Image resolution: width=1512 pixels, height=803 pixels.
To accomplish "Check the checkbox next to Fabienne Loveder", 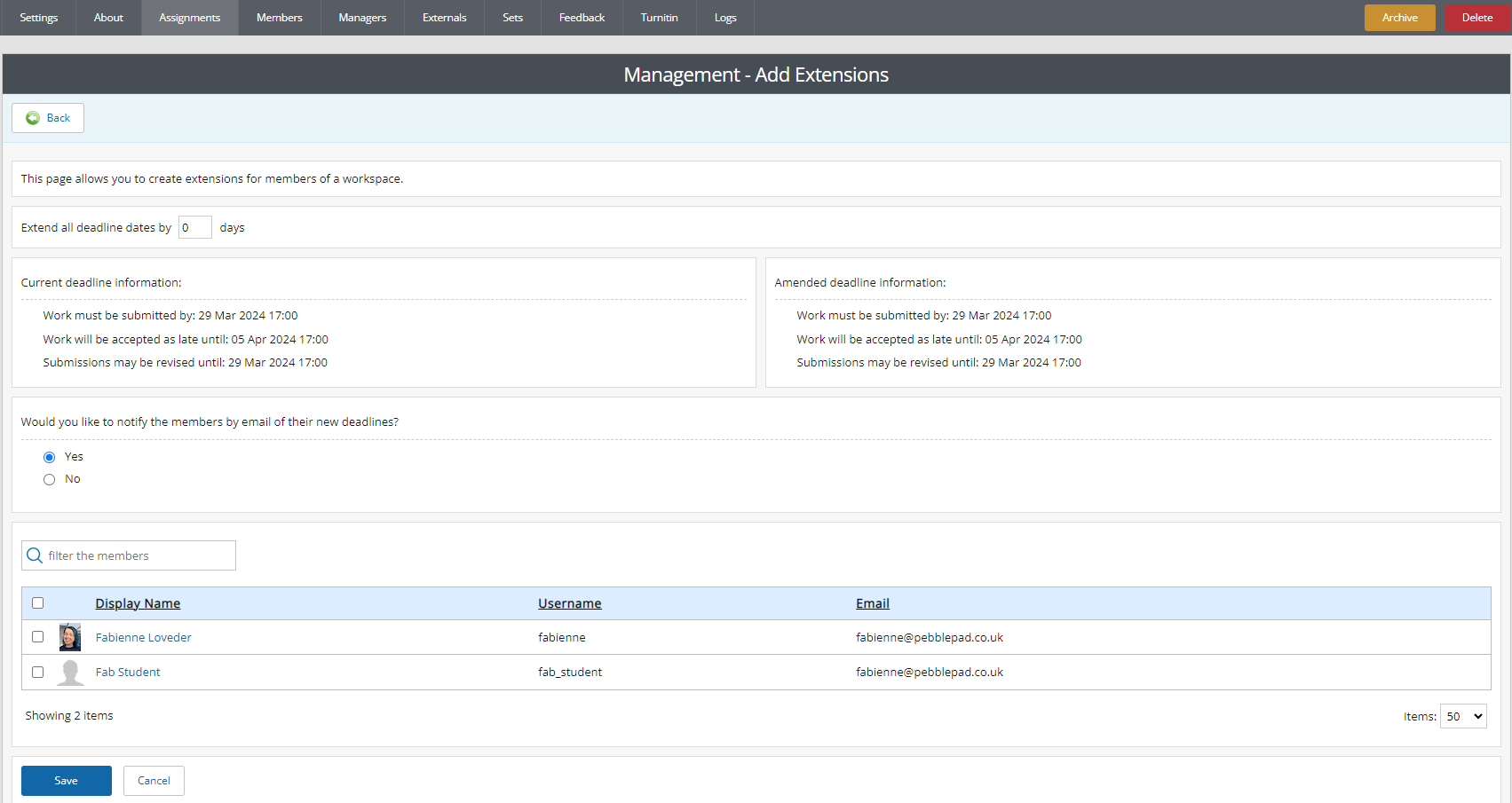I will pyautogui.click(x=37, y=636).
